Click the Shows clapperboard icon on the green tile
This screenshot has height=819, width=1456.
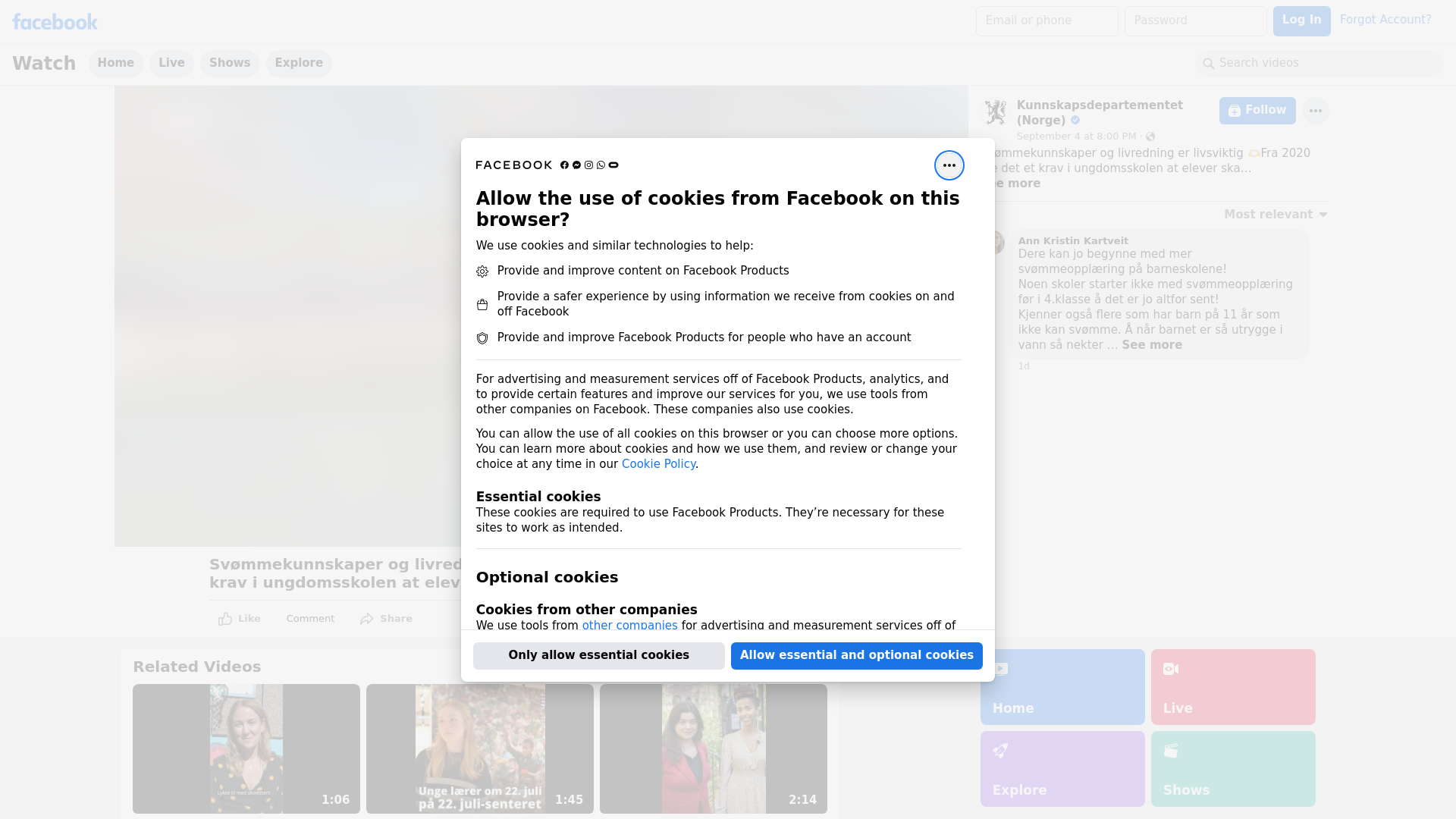pyautogui.click(x=1171, y=751)
